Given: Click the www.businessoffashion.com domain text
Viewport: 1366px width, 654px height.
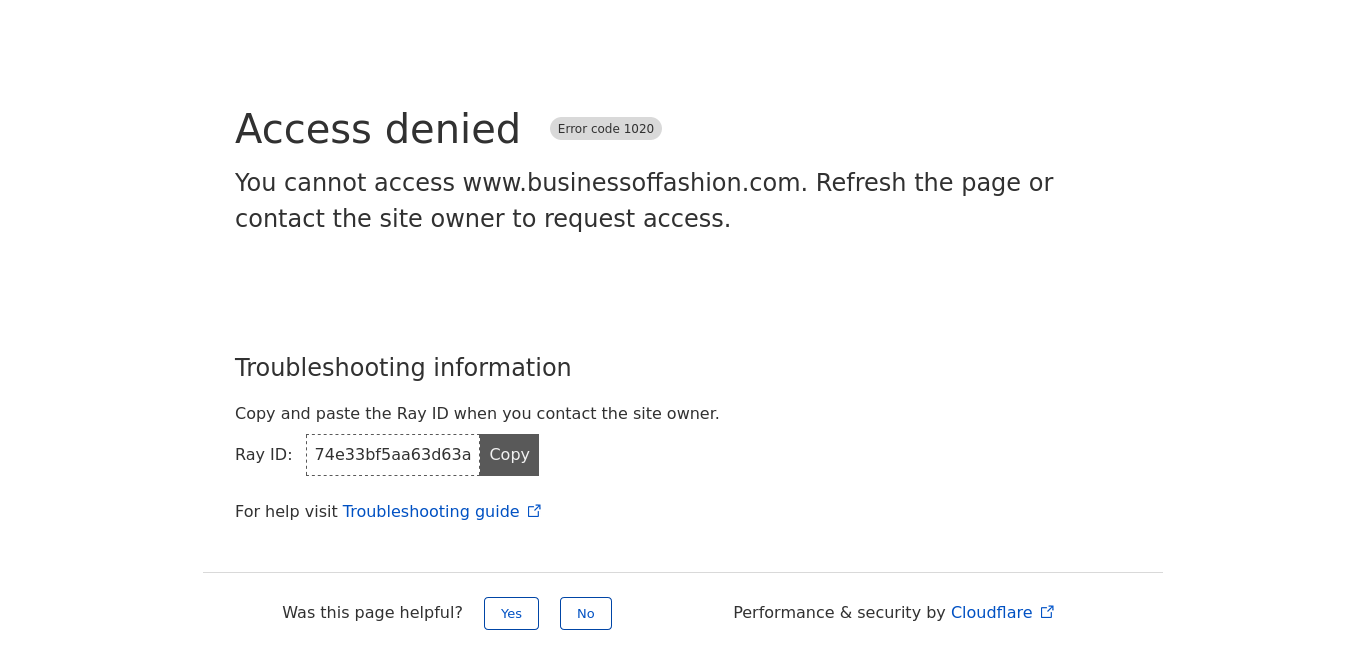Looking at the screenshot, I should tap(633, 183).
